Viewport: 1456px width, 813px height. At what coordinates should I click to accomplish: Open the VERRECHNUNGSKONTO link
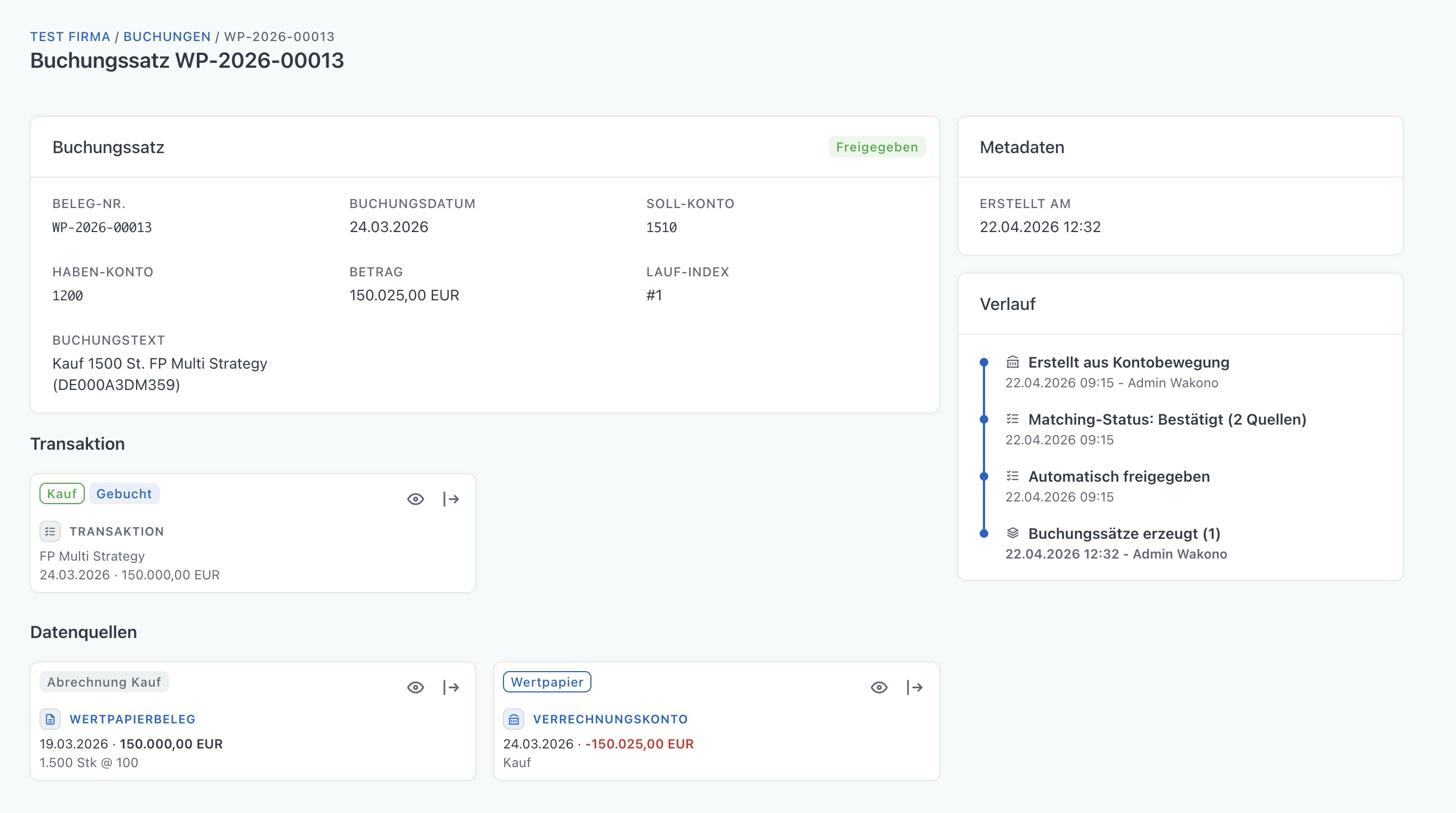[x=610, y=719]
